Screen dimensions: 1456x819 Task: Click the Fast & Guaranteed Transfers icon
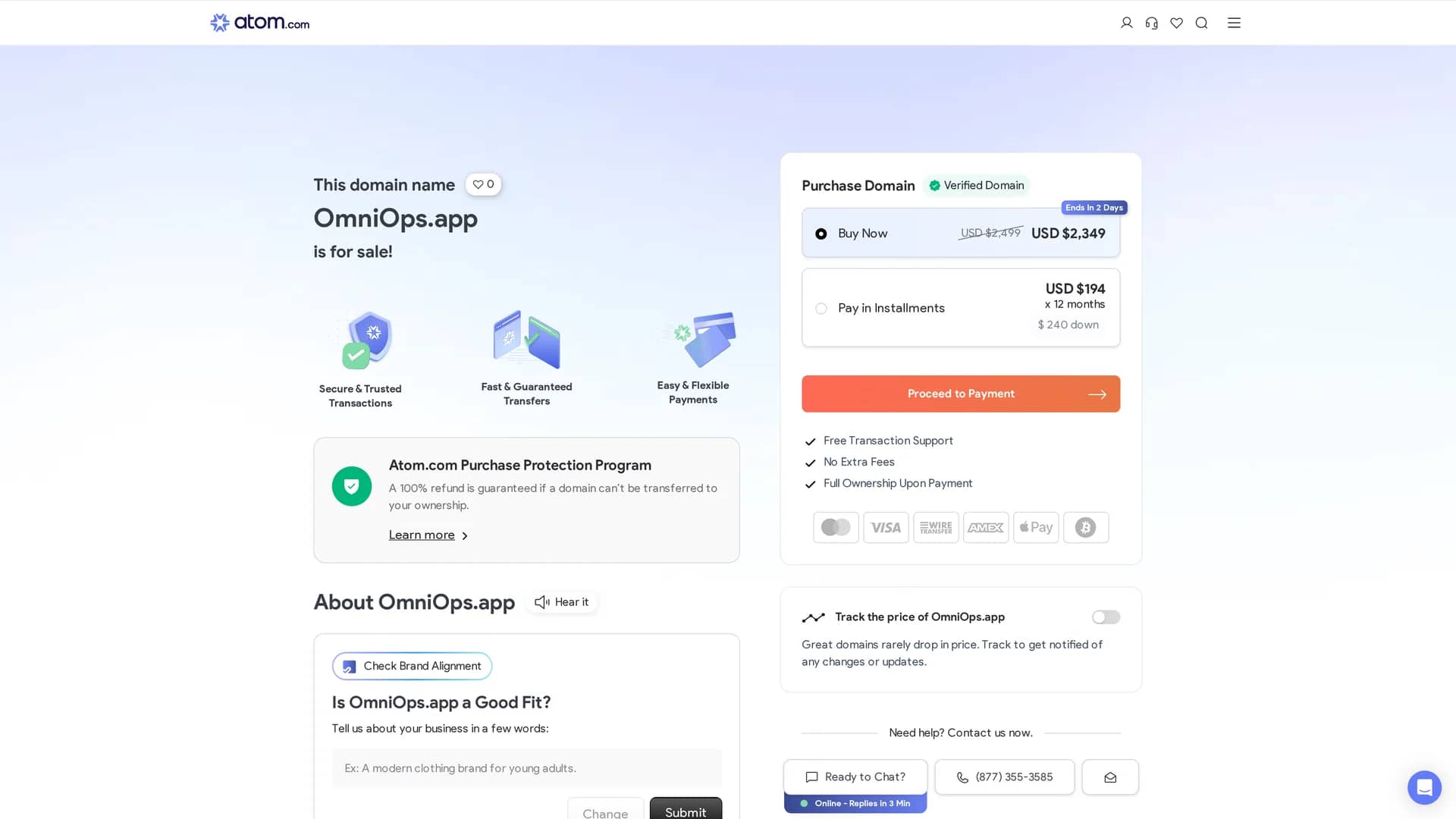tap(526, 339)
